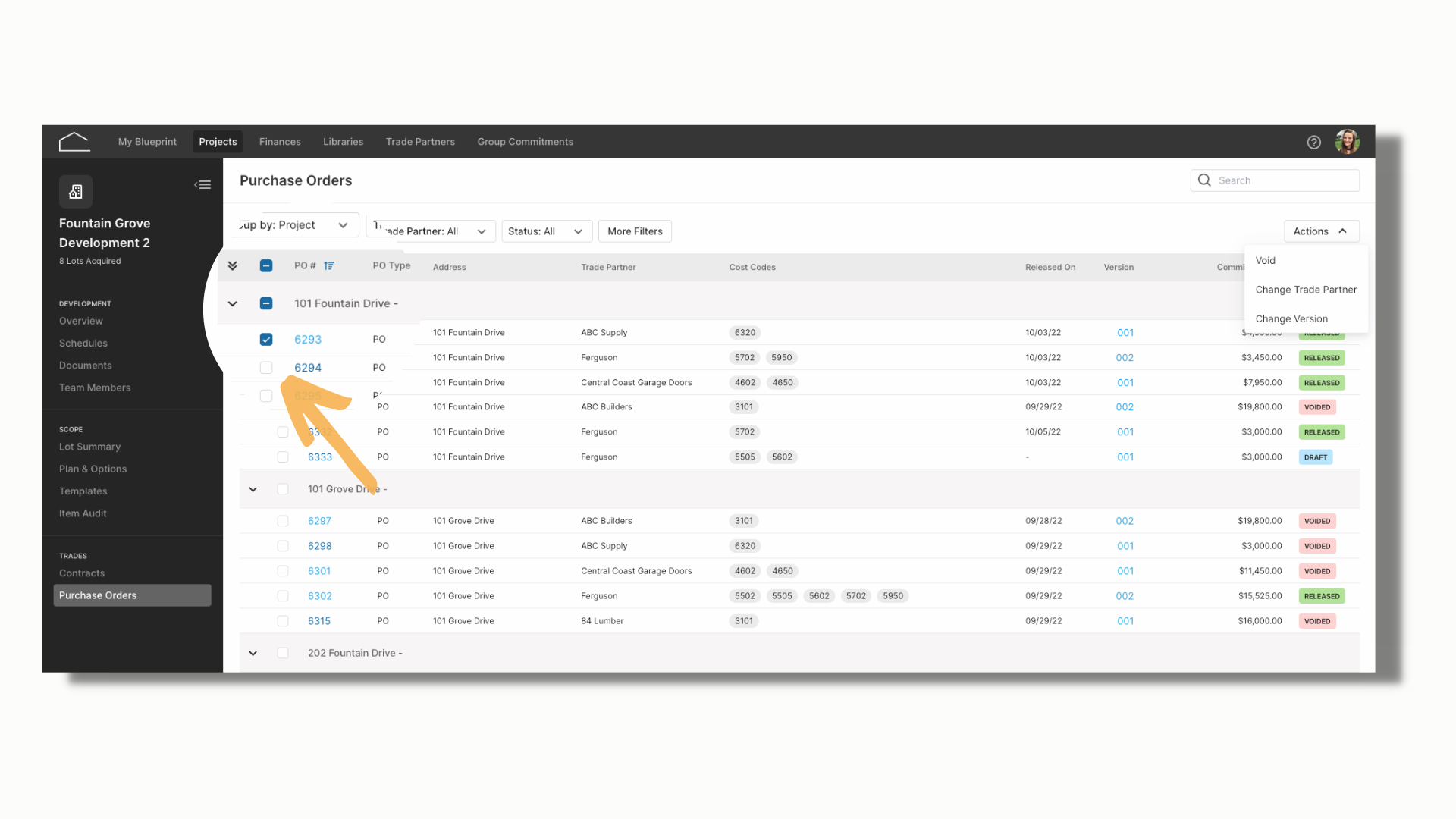Image resolution: width=1456 pixels, height=819 pixels.
Task: Click the house logo icon
Action: [x=74, y=142]
